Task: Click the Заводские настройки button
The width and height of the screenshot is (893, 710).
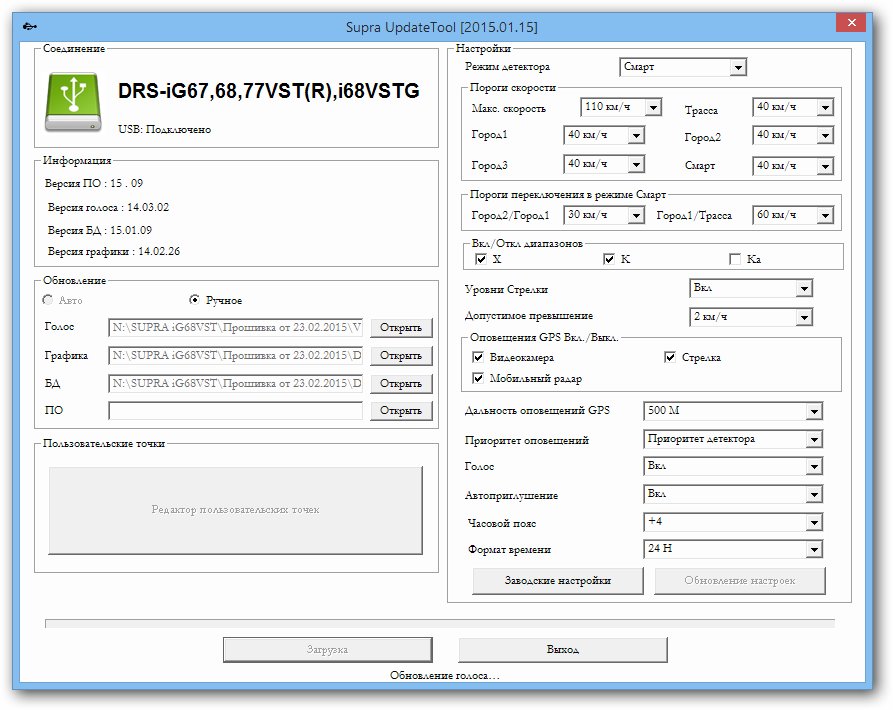Action: (558, 581)
